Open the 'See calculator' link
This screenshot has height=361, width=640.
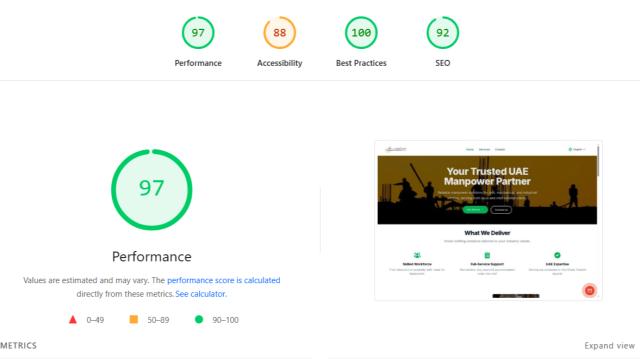point(200,294)
